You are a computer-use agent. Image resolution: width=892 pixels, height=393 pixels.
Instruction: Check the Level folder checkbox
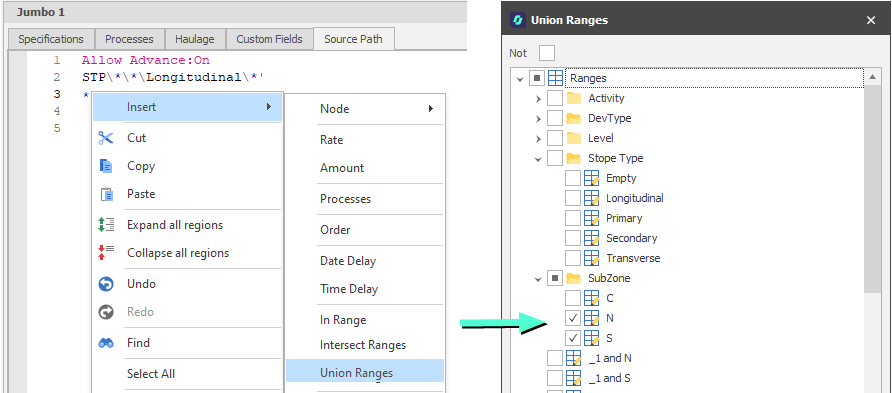pyautogui.click(x=555, y=138)
